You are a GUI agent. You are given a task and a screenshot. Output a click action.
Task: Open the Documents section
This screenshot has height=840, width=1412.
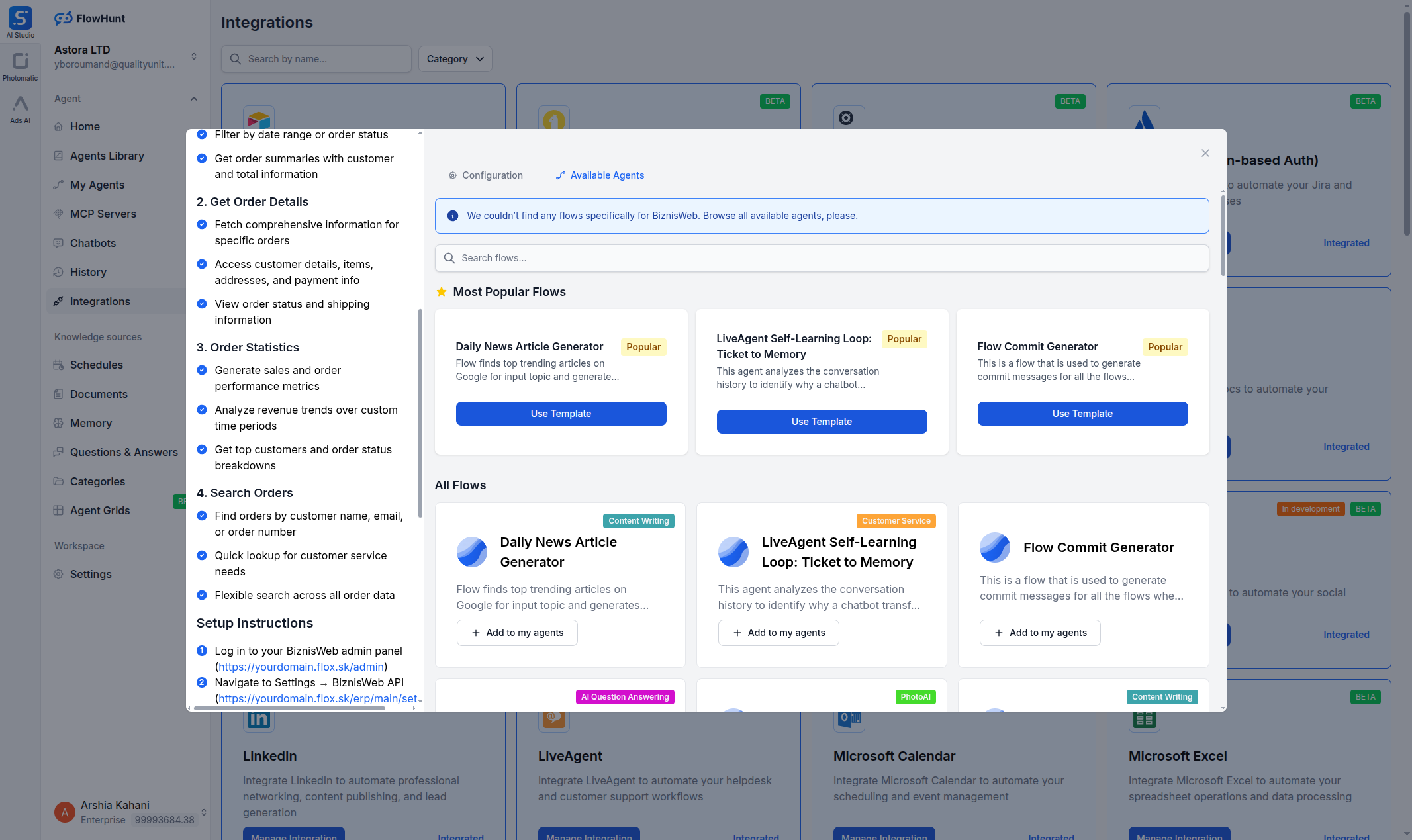(99, 394)
